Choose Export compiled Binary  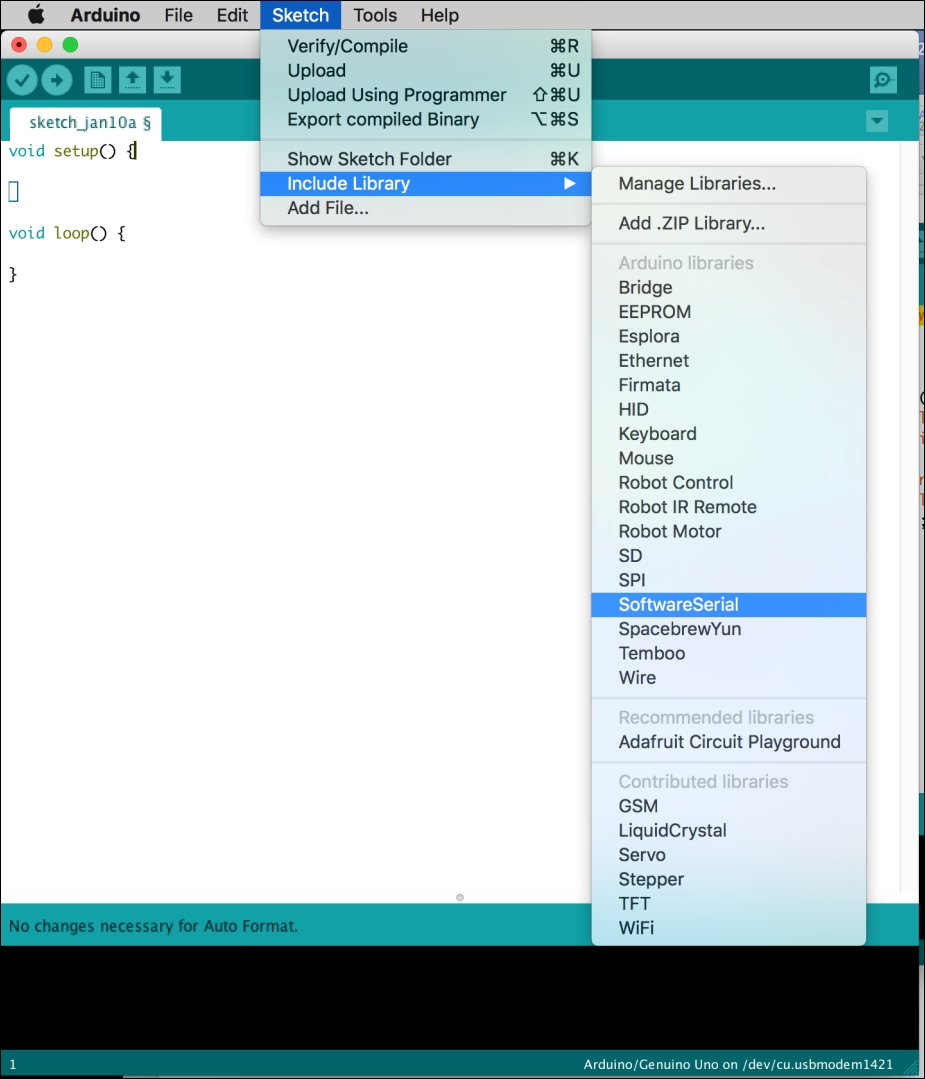[425, 119]
